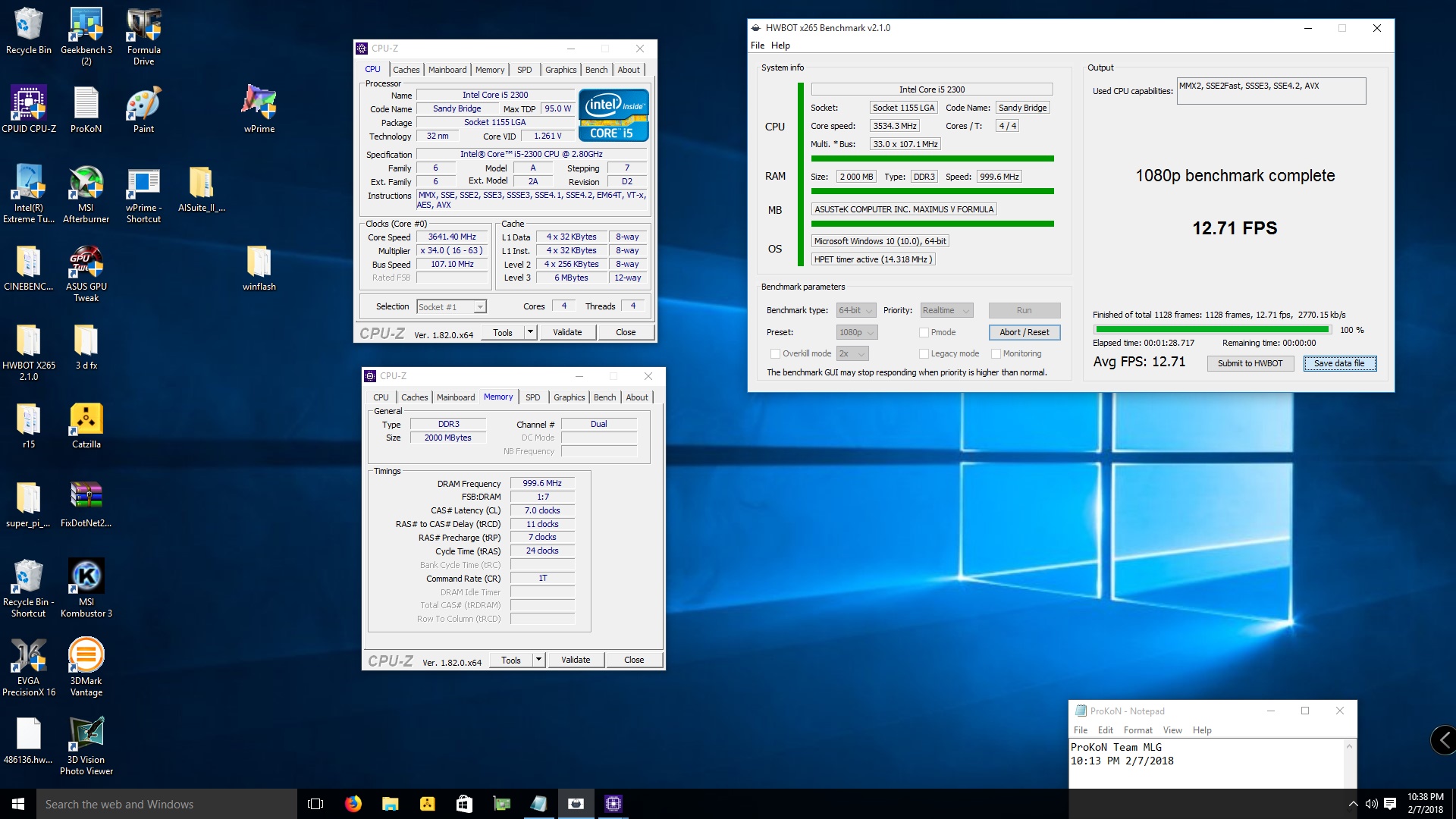Click the Tools button in lower CPU-Z

point(510,660)
